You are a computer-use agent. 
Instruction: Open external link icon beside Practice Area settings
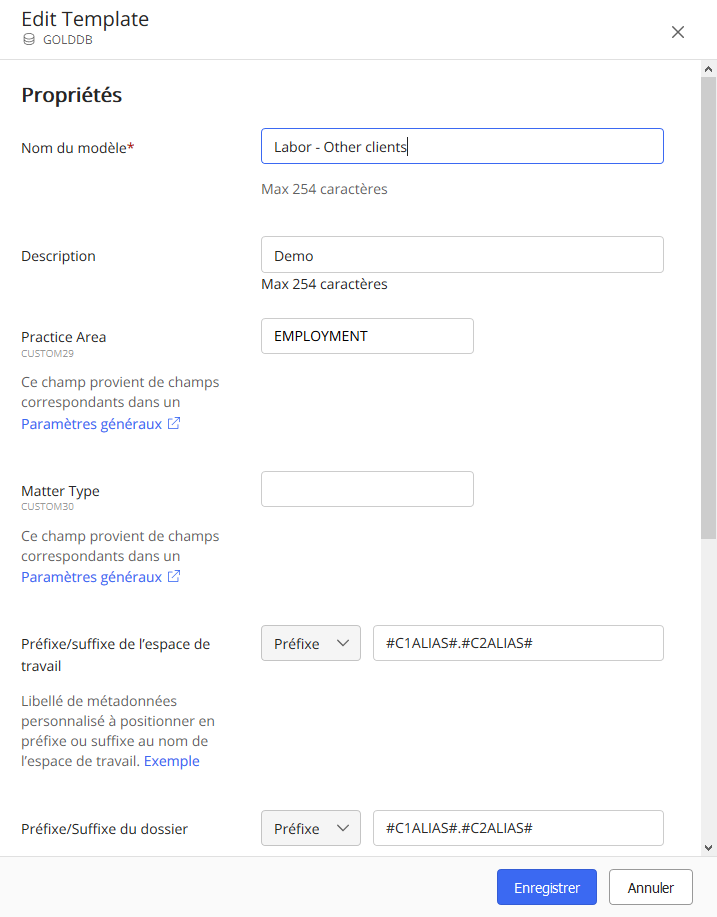pyautogui.click(x=174, y=424)
